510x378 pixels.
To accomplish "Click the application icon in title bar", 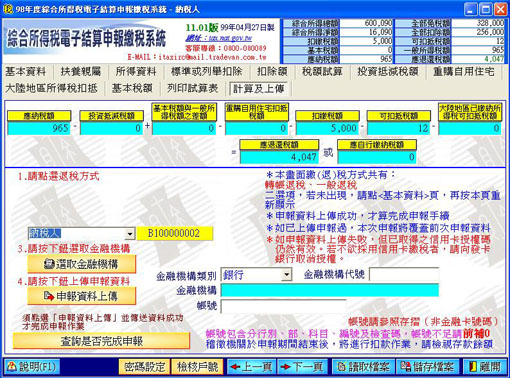I will tap(8, 9).
